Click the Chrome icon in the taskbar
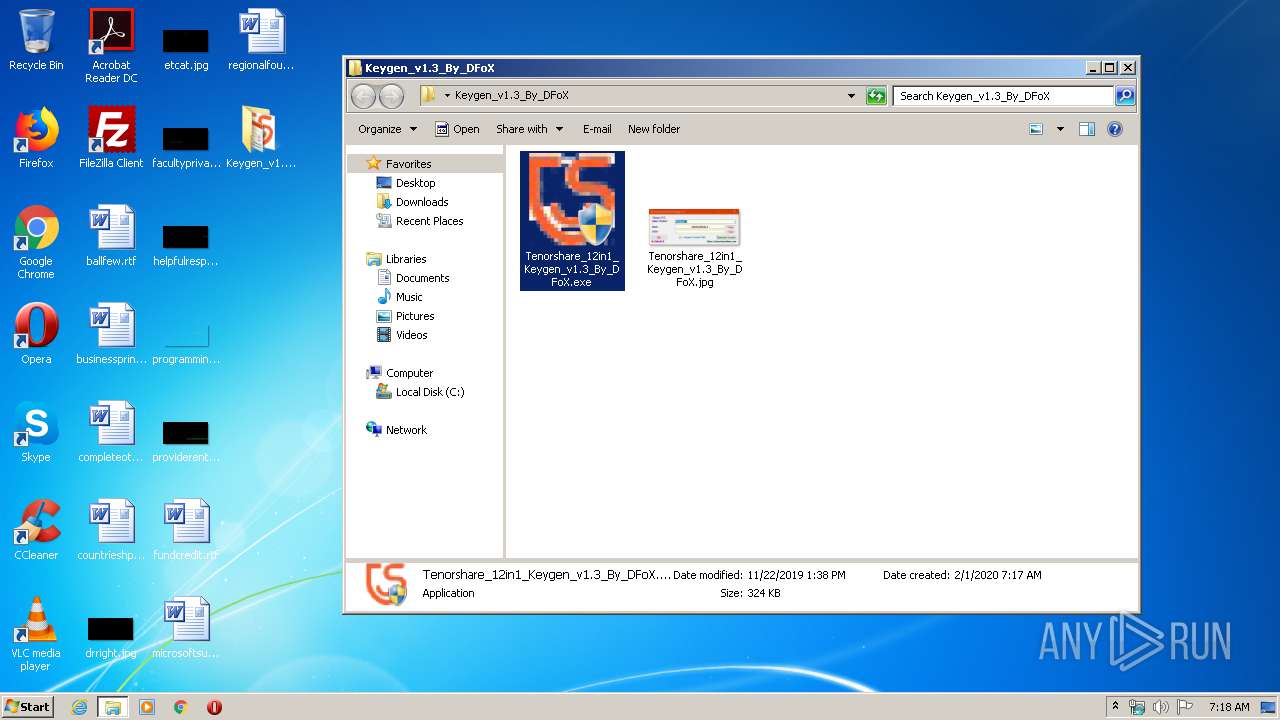The image size is (1280, 720). pos(181,707)
